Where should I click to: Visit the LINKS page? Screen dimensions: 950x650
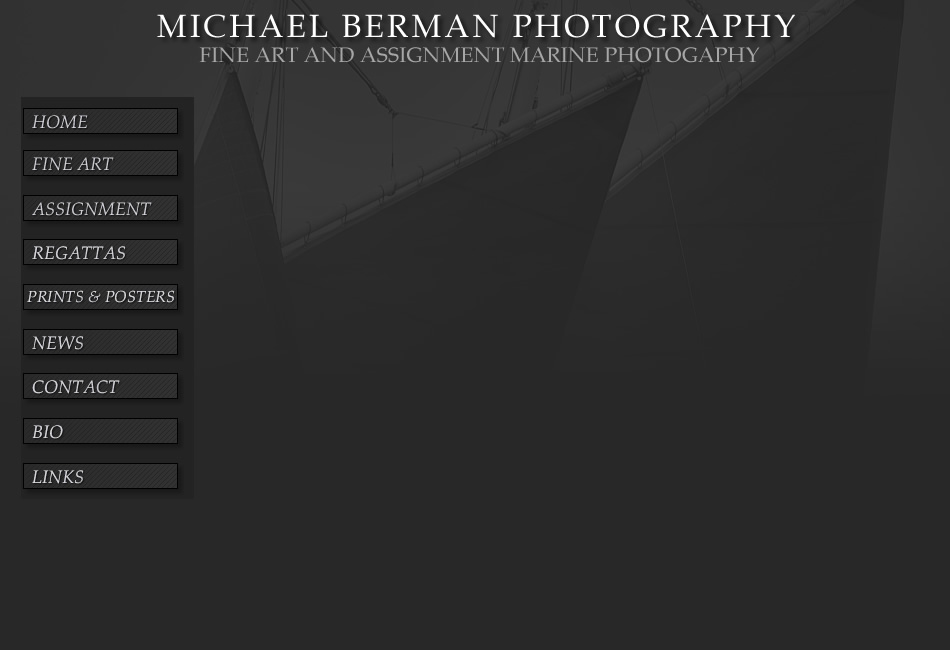[x=101, y=476]
